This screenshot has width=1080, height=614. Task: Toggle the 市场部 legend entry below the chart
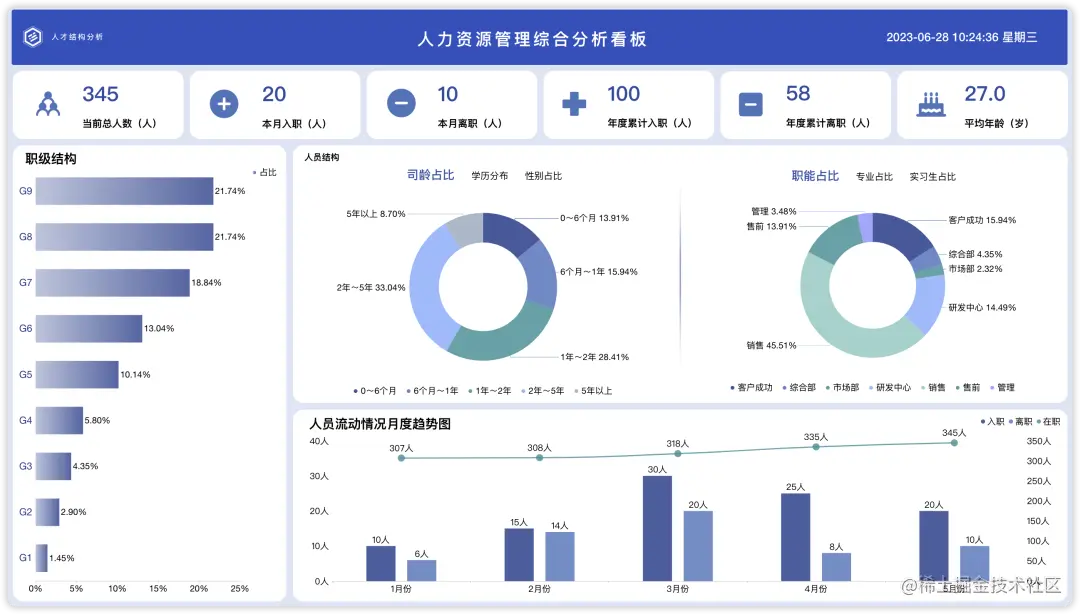[x=842, y=387]
